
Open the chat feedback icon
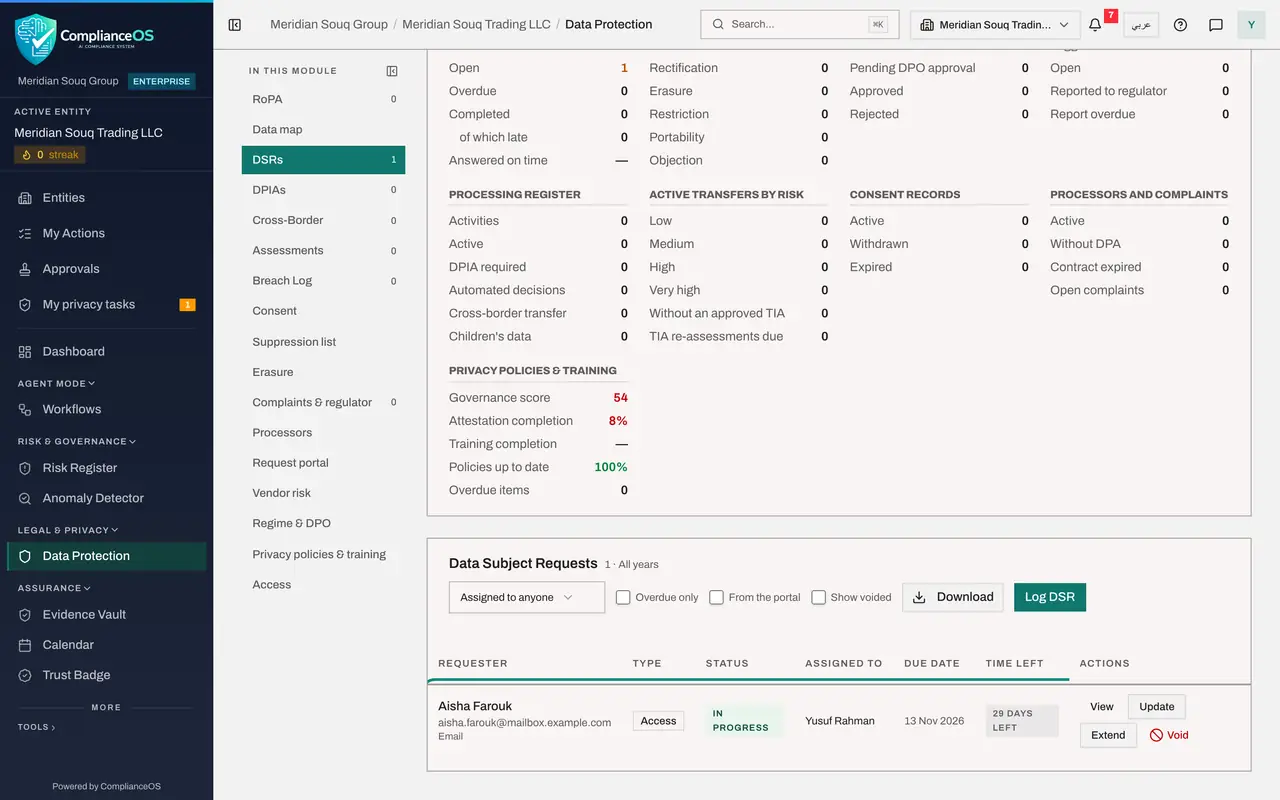tap(1216, 25)
